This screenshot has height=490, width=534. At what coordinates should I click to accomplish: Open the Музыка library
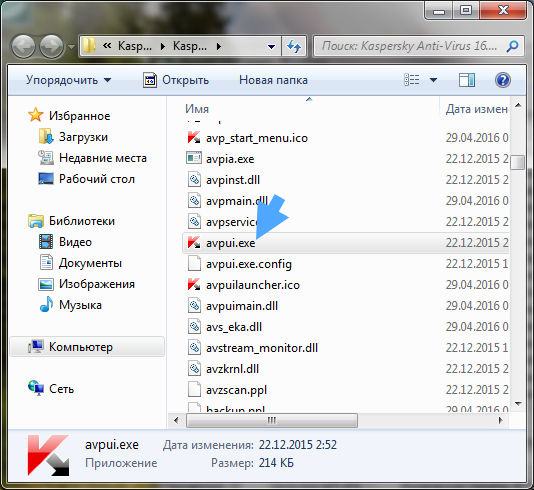click(x=70, y=305)
